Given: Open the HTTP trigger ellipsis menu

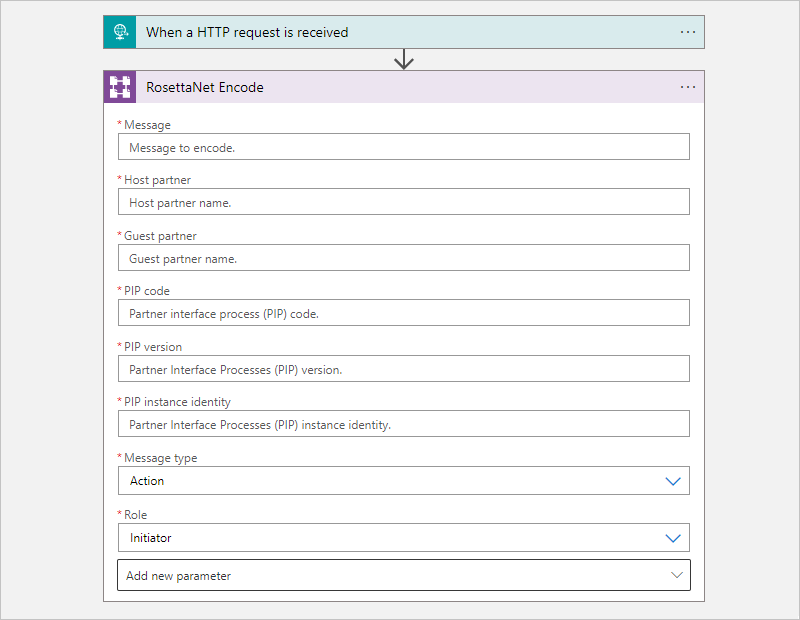Looking at the screenshot, I should click(x=688, y=32).
